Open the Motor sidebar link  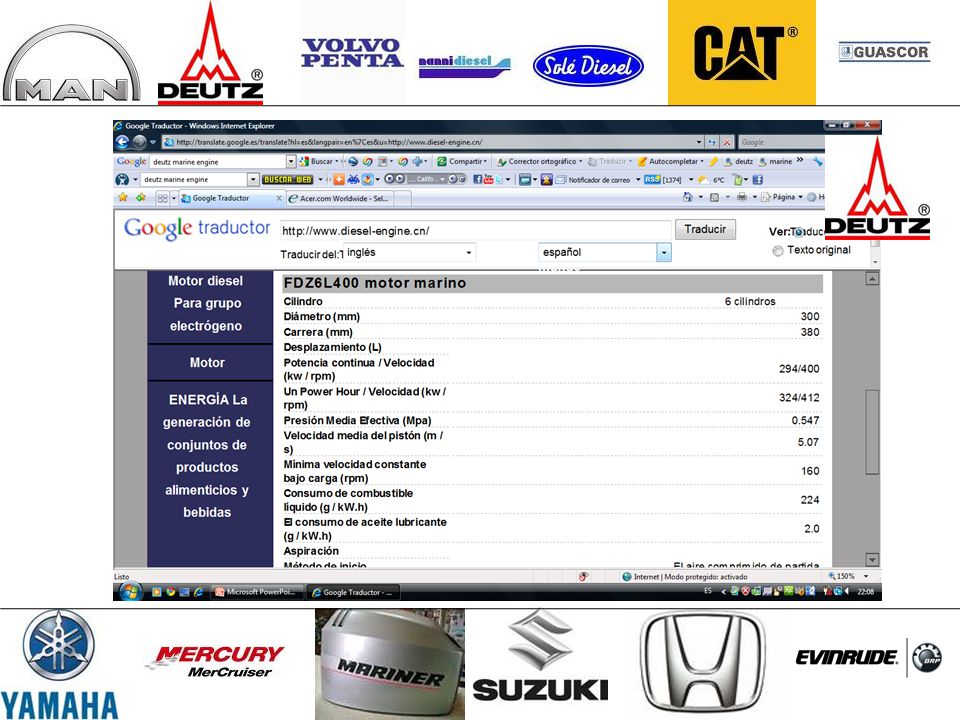207,362
